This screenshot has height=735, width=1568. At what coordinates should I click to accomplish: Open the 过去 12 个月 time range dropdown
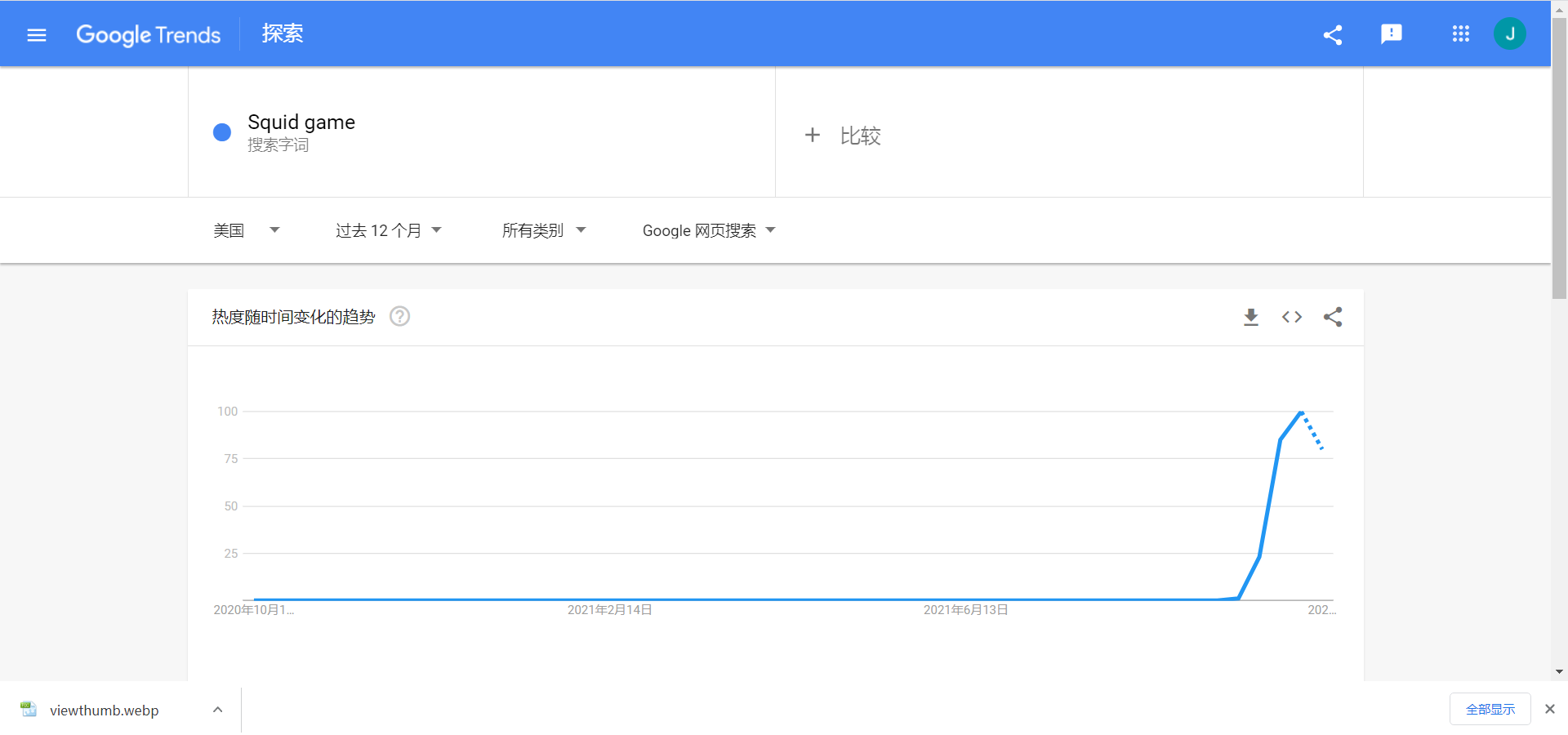tap(389, 230)
